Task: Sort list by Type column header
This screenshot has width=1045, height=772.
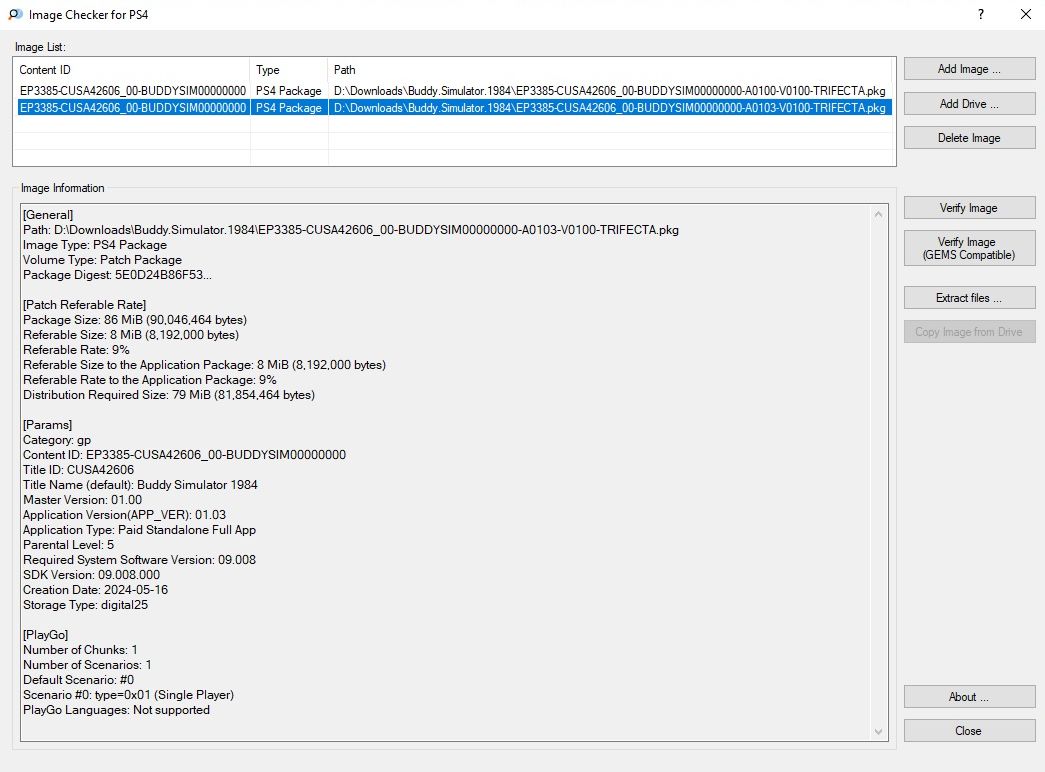Action: (289, 69)
